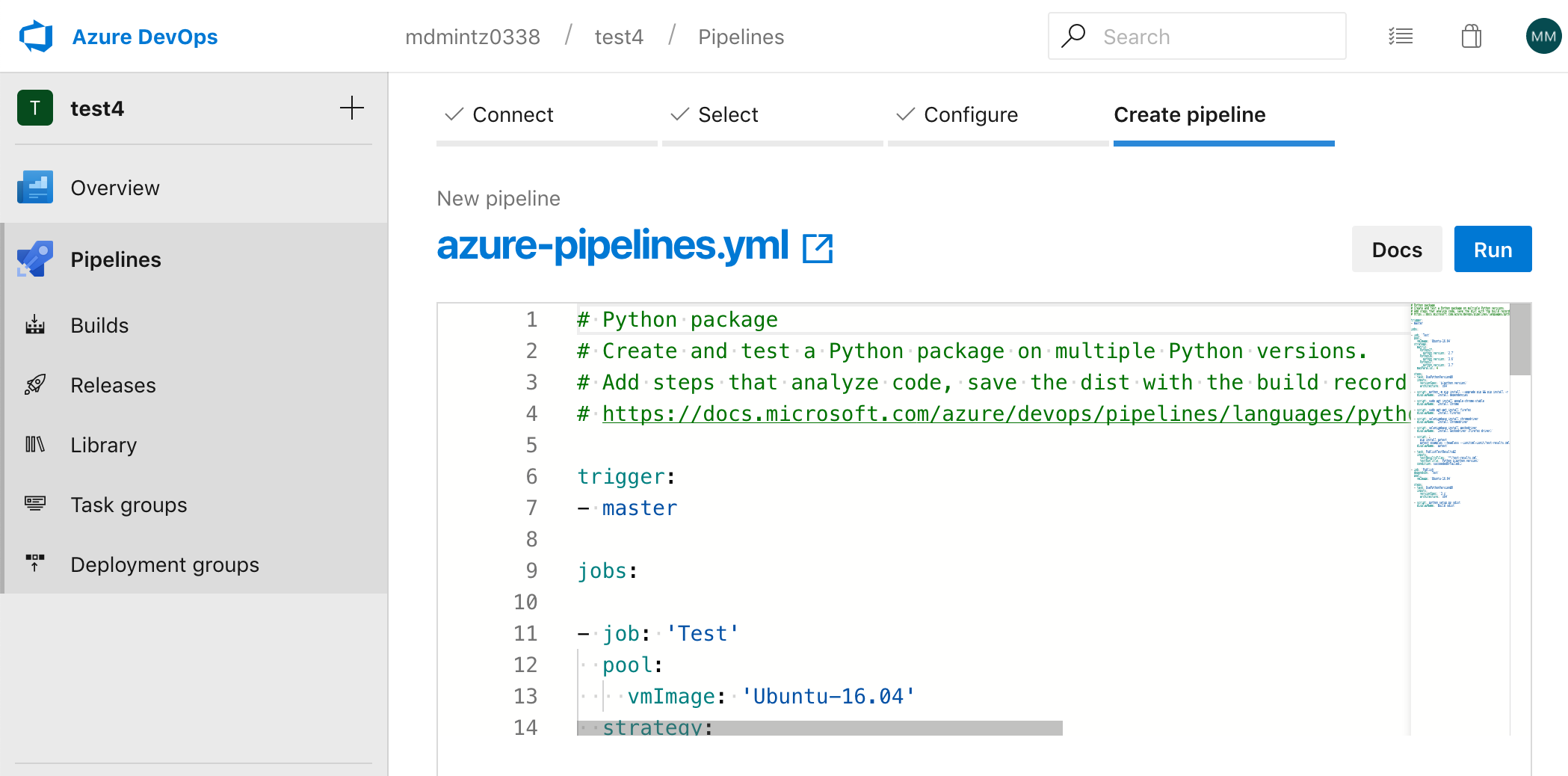
Task: Click the mdmintz0338 breadcrumb link
Action: 472,37
